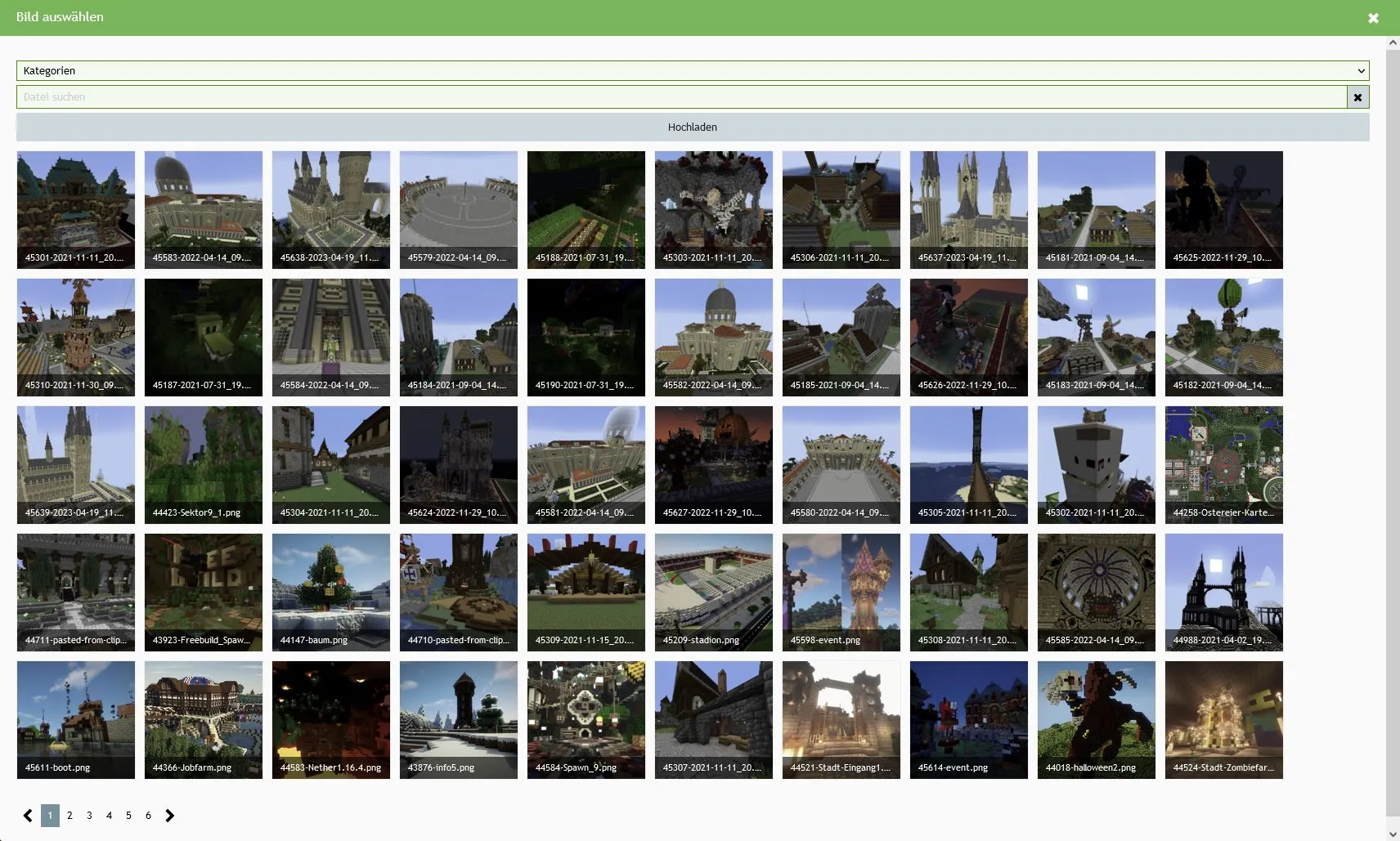Viewport: 1400px width, 841px height.
Task: Choose the 44147-baum.png Christmas tree image
Action: click(331, 593)
